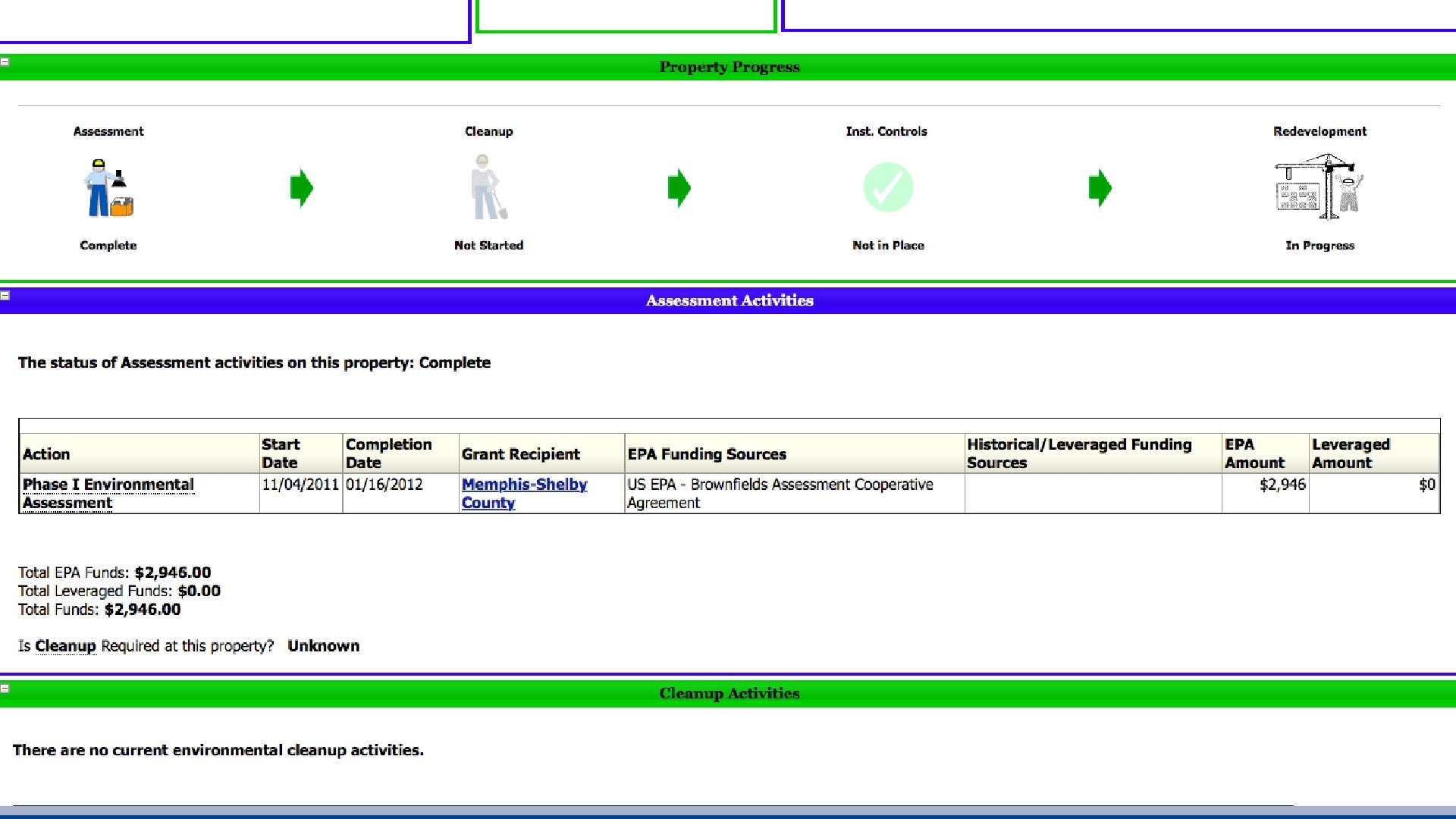Click the Property Progress header bar

pyautogui.click(x=729, y=67)
